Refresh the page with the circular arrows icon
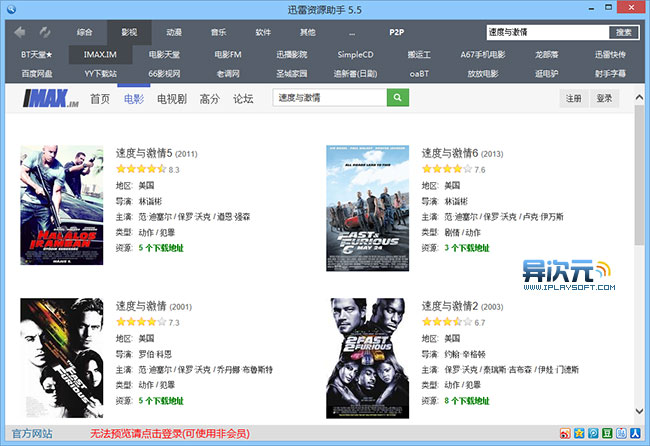Viewport: 650px width, 446px height. [45, 32]
